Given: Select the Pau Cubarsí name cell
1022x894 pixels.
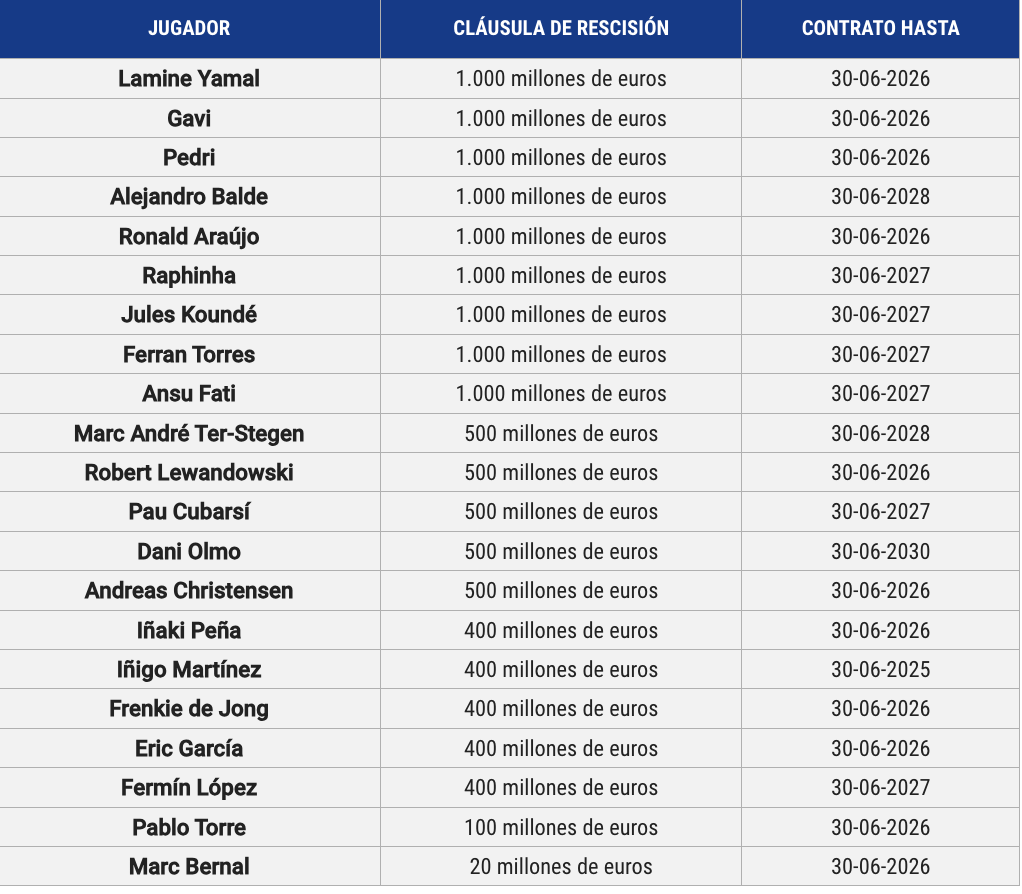Looking at the screenshot, I should (189, 512).
